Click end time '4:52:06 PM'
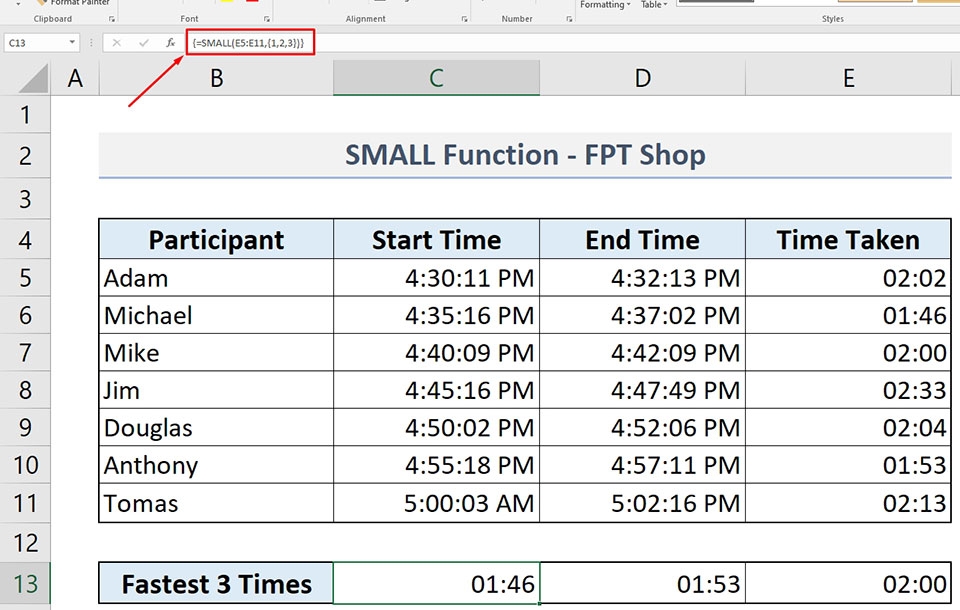This screenshot has width=960, height=610. pyautogui.click(x=642, y=427)
